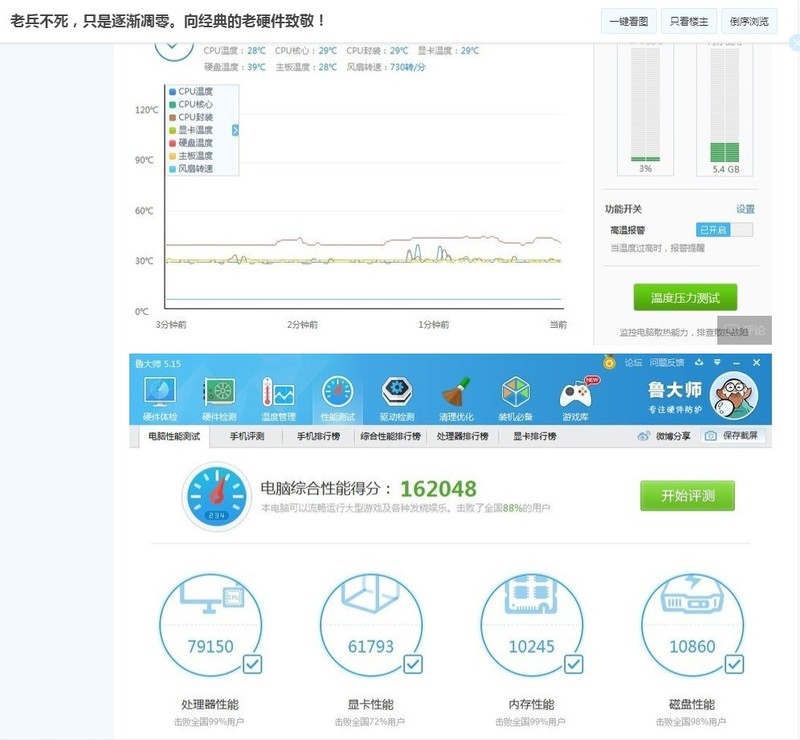
Task: Click the yellow-green 显卡温度 legend swatch
Action: coord(172,130)
